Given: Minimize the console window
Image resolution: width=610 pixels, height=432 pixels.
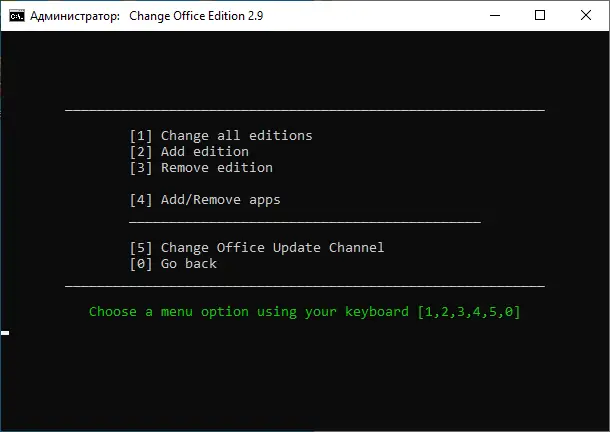Looking at the screenshot, I should (x=495, y=15).
